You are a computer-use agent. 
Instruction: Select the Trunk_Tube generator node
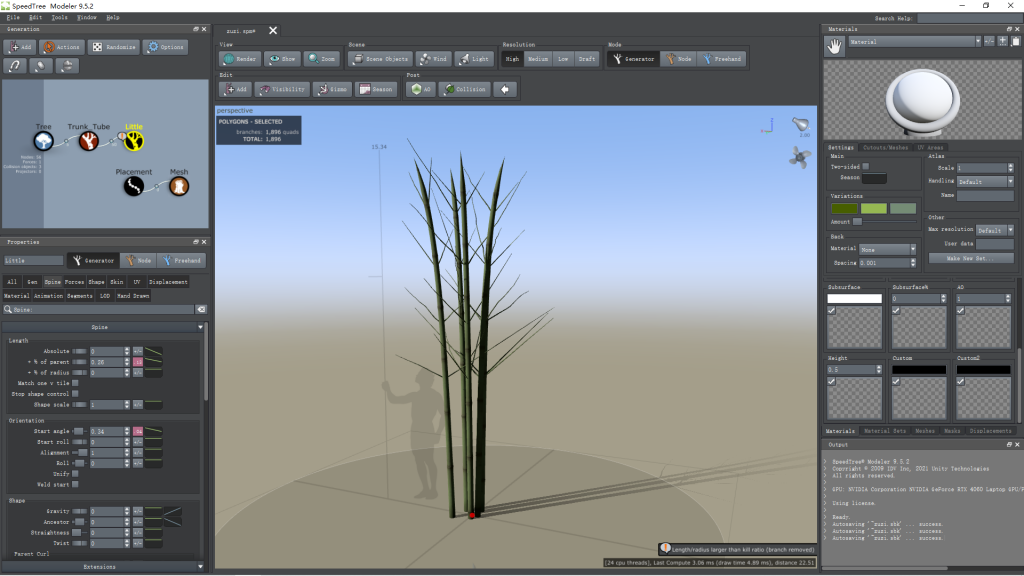pyautogui.click(x=89, y=140)
